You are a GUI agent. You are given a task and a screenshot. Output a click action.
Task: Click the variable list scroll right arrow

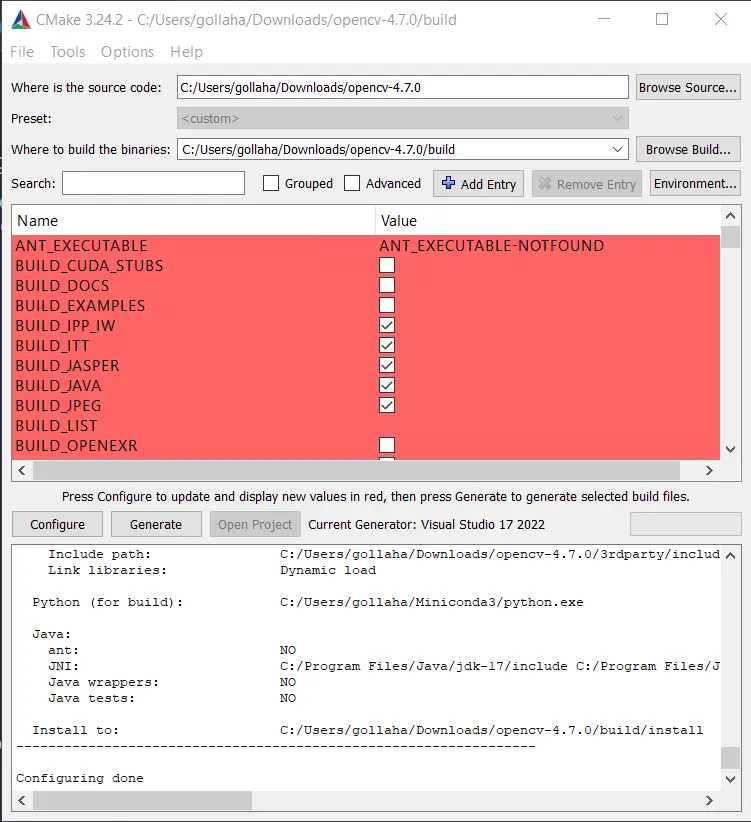pos(709,470)
